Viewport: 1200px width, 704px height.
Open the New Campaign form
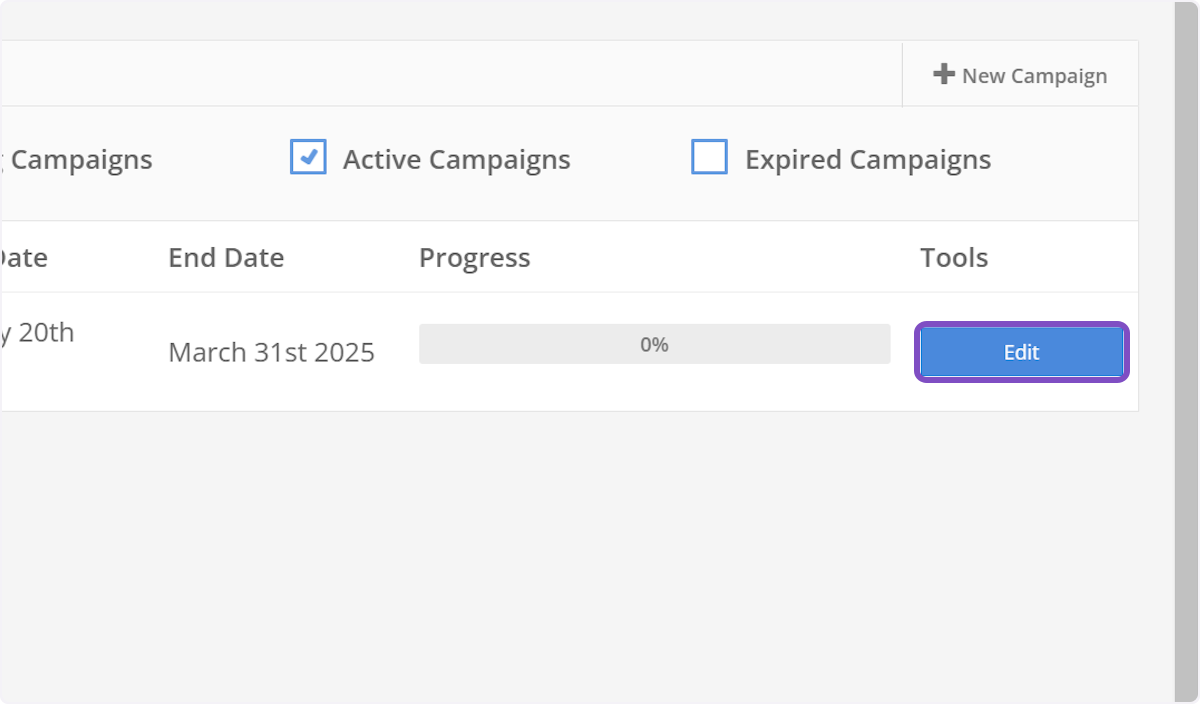click(1020, 74)
